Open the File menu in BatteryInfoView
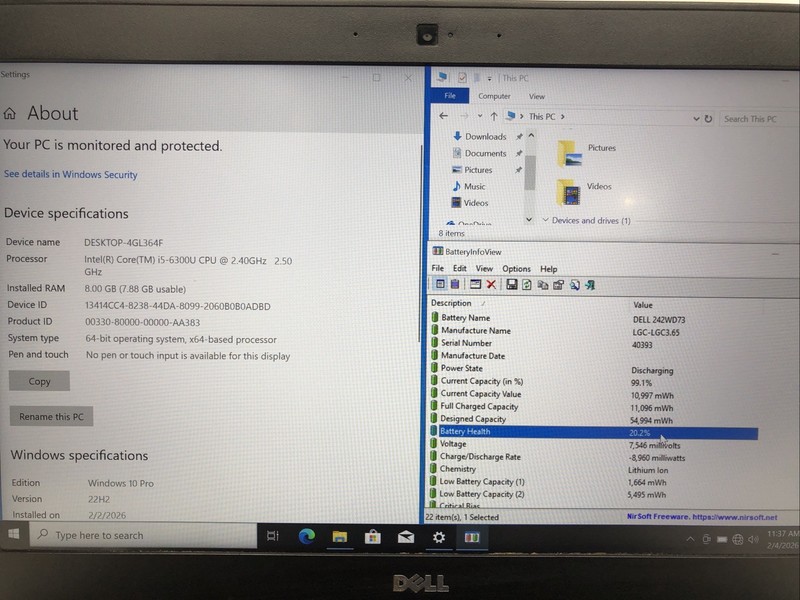Image resolution: width=800 pixels, height=600 pixels. coord(437,268)
